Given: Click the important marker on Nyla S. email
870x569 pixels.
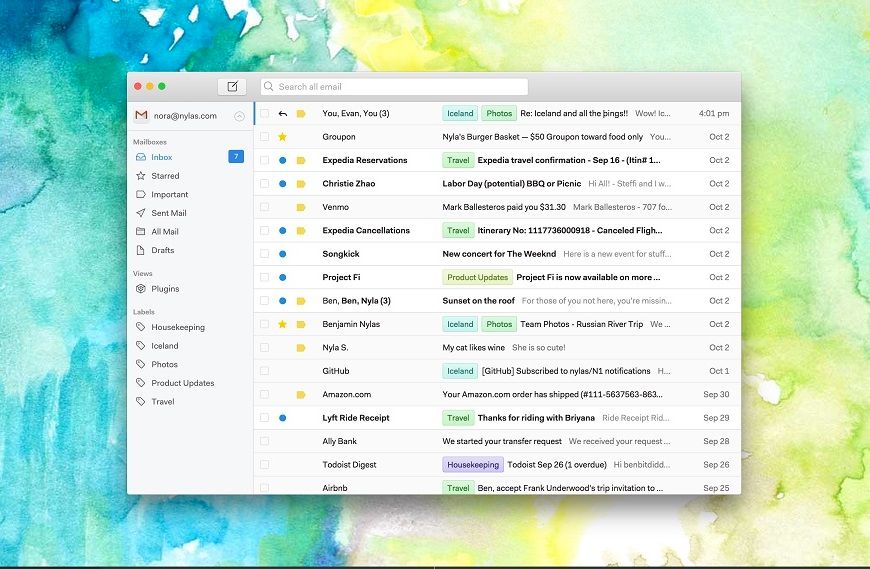Looking at the screenshot, I should pyautogui.click(x=301, y=348).
